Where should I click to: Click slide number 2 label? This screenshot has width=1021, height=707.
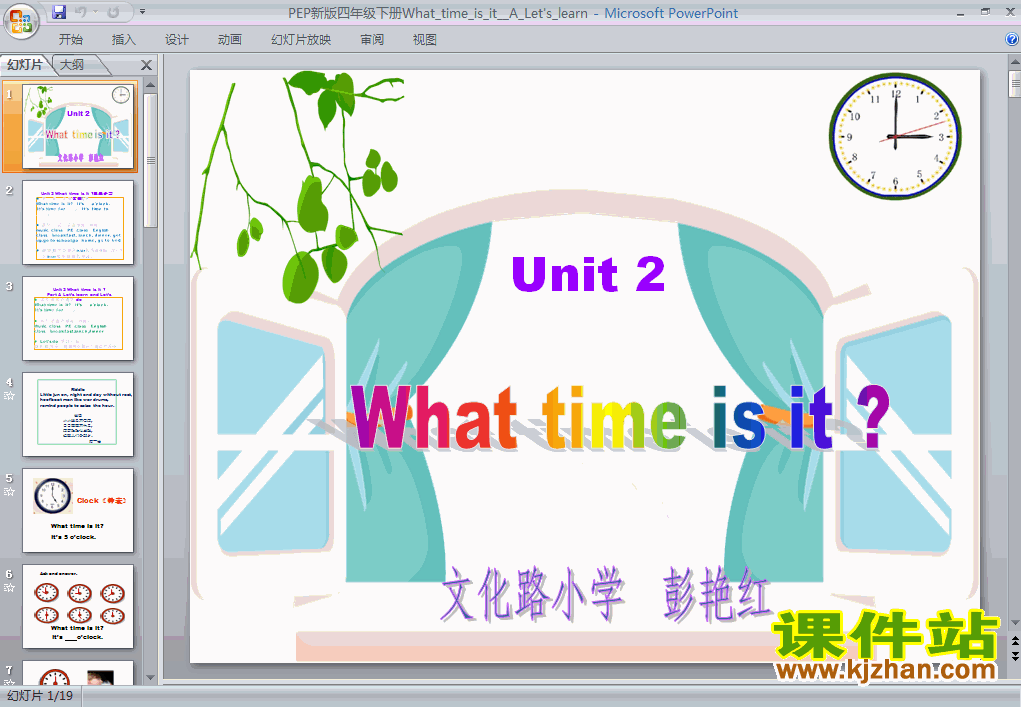pyautogui.click(x=9, y=190)
